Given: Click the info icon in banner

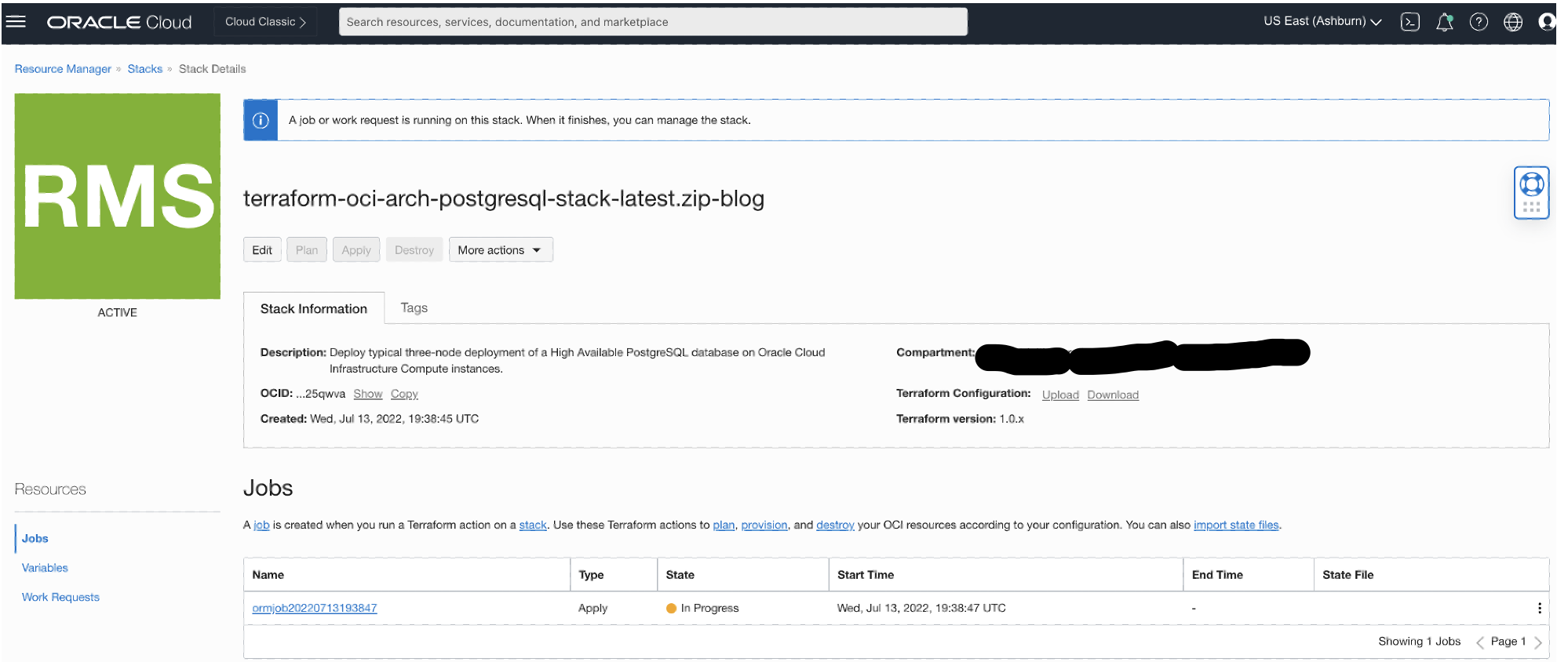Looking at the screenshot, I should click(x=261, y=120).
